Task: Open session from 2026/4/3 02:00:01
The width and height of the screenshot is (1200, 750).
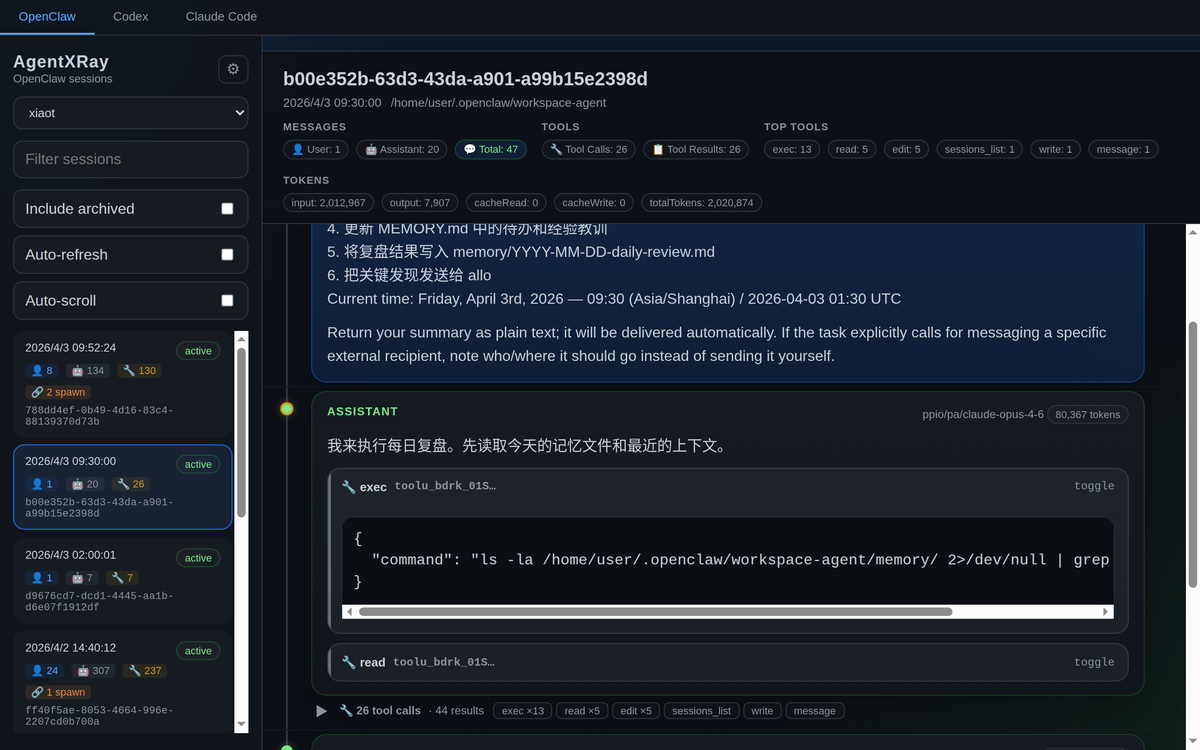Action: pyautogui.click(x=123, y=581)
